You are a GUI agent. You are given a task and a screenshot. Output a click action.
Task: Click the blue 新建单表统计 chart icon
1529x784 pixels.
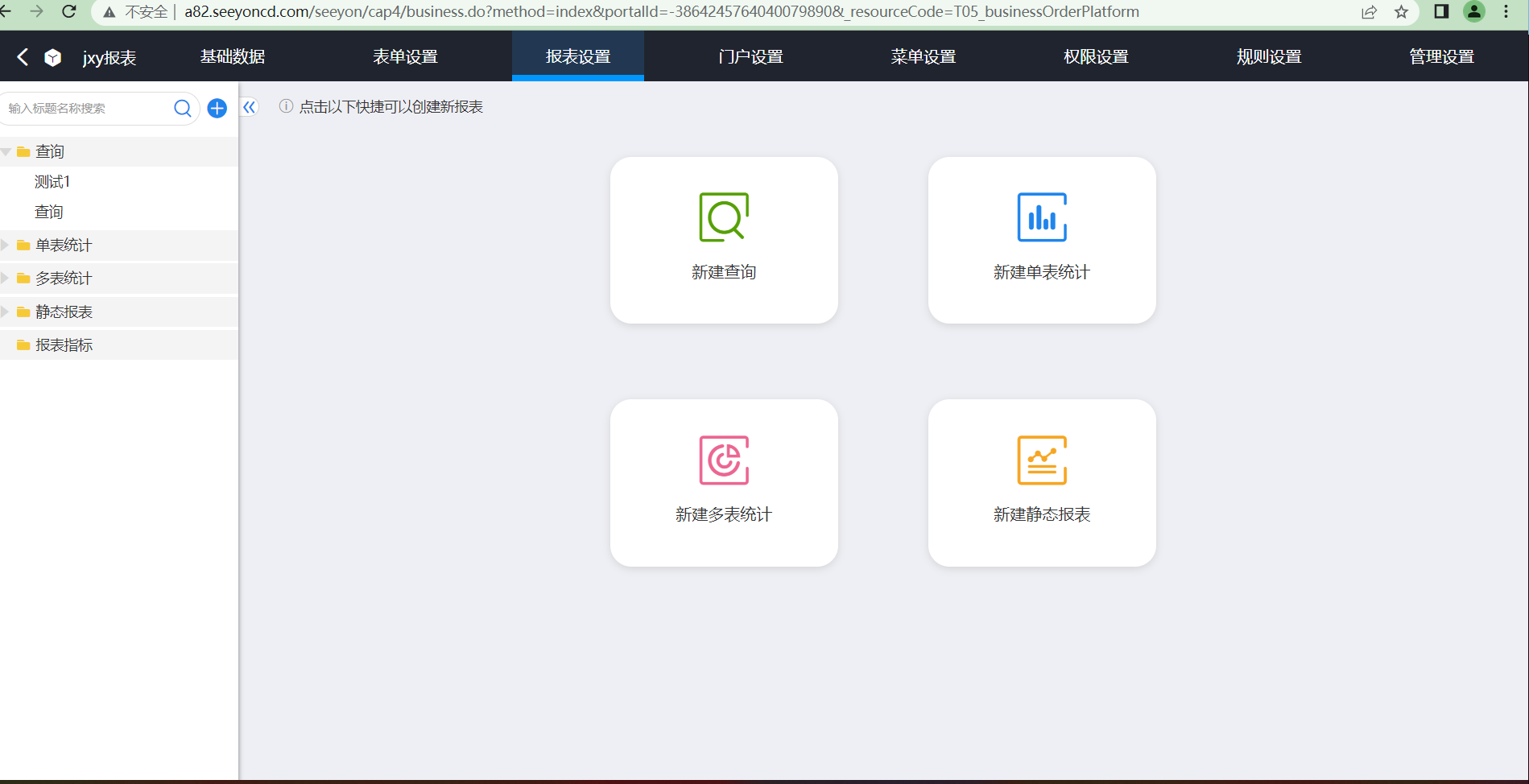pyautogui.click(x=1041, y=217)
